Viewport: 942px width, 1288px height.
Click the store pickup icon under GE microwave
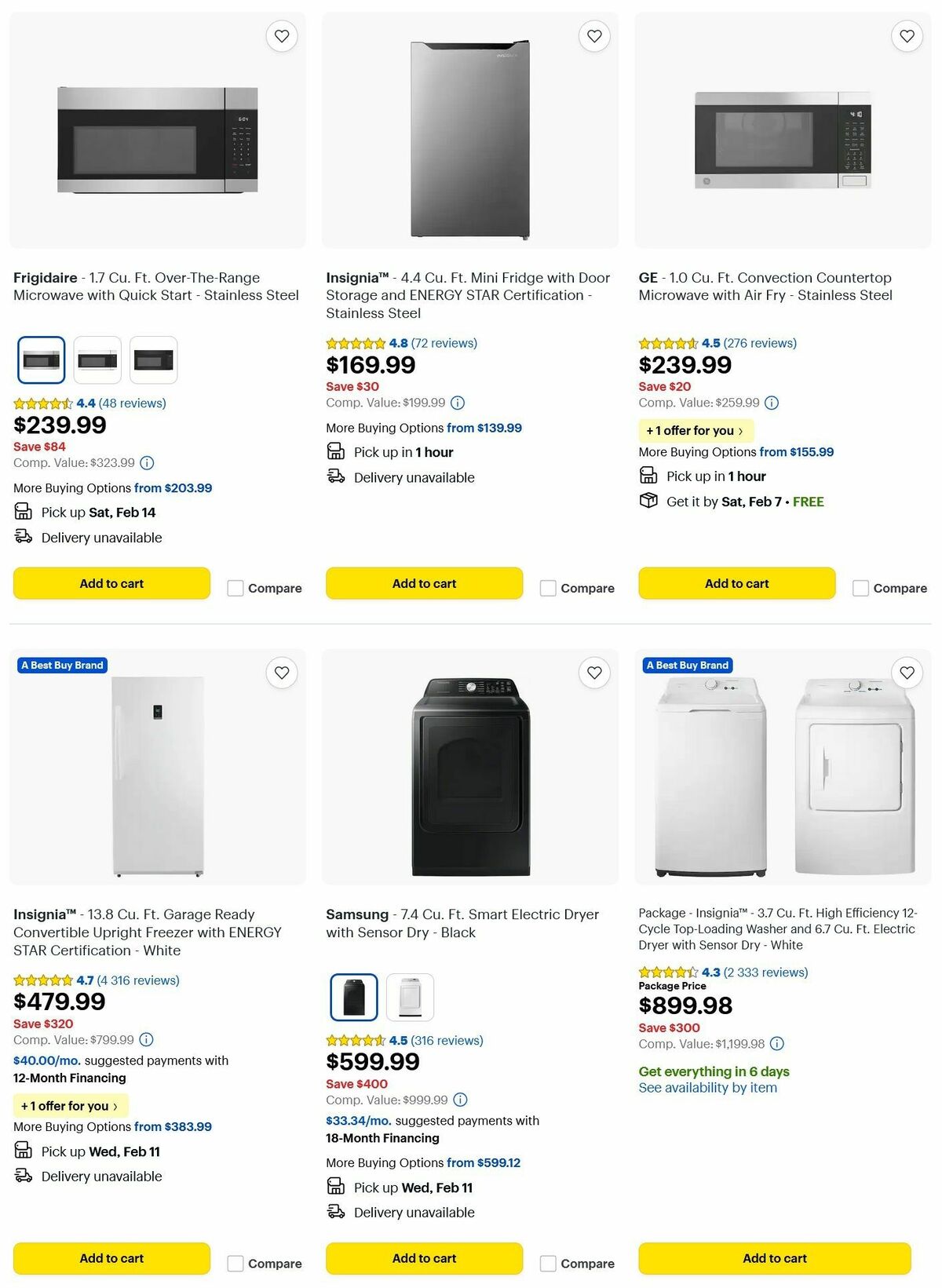pyautogui.click(x=648, y=476)
